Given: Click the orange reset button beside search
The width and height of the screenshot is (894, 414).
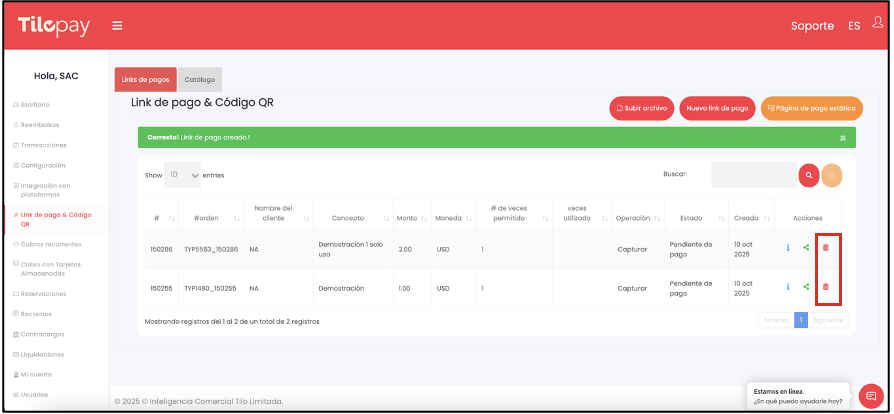Looking at the screenshot, I should click(x=831, y=175).
